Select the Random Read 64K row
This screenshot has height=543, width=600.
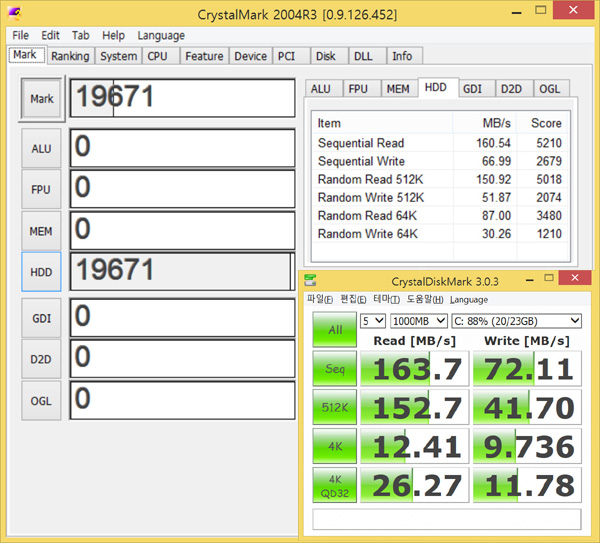(440, 215)
